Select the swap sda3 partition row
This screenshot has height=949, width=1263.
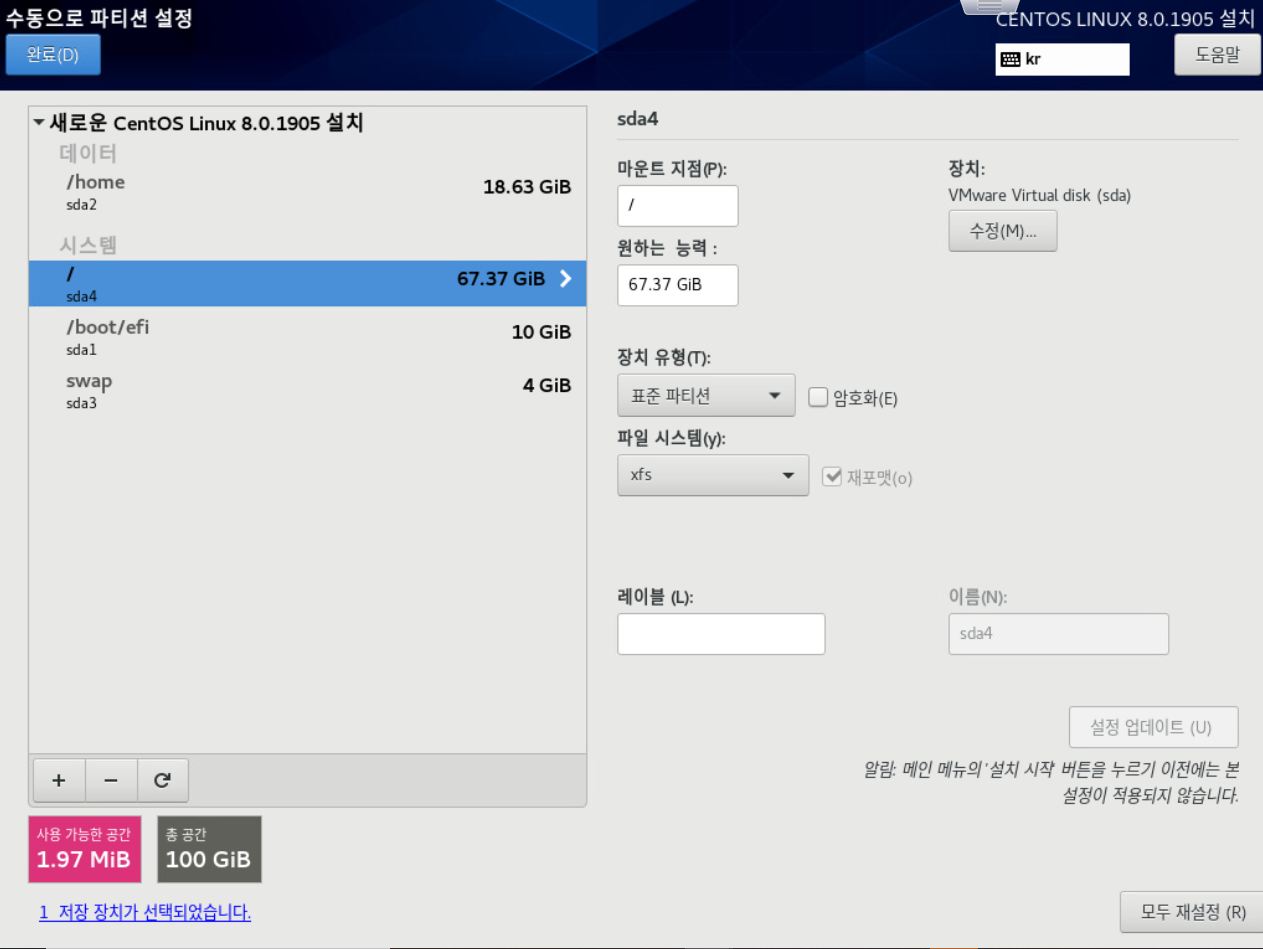tap(307, 391)
